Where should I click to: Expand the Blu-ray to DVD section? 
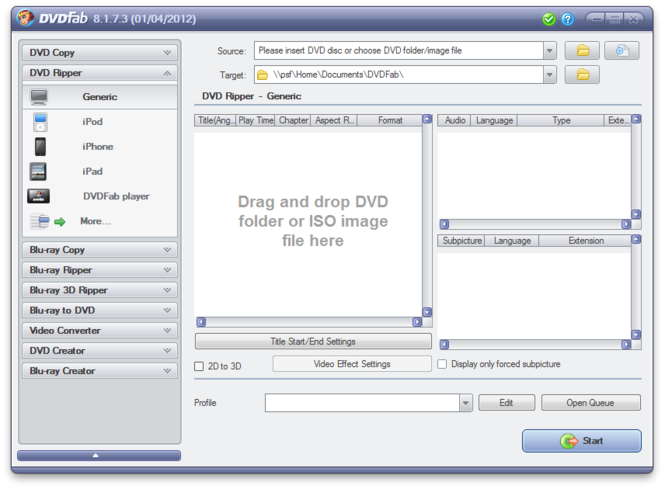100,310
